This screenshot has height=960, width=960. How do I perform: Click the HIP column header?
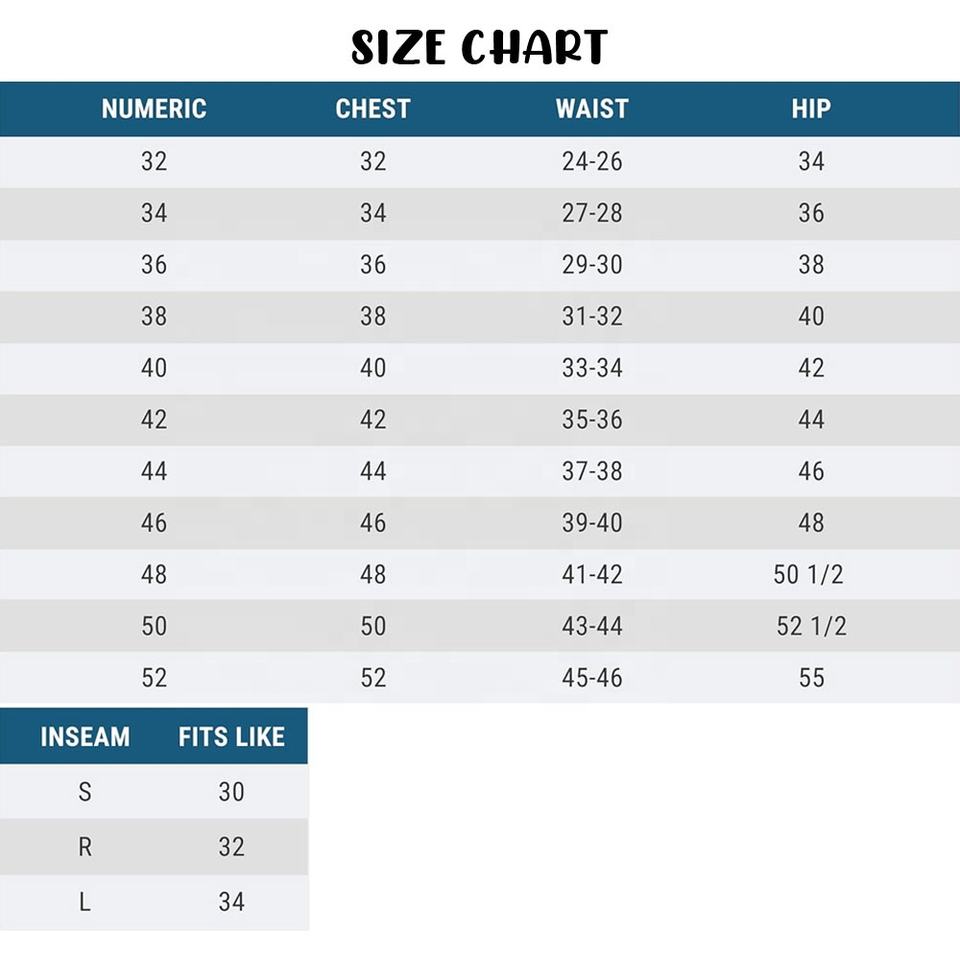[811, 109]
